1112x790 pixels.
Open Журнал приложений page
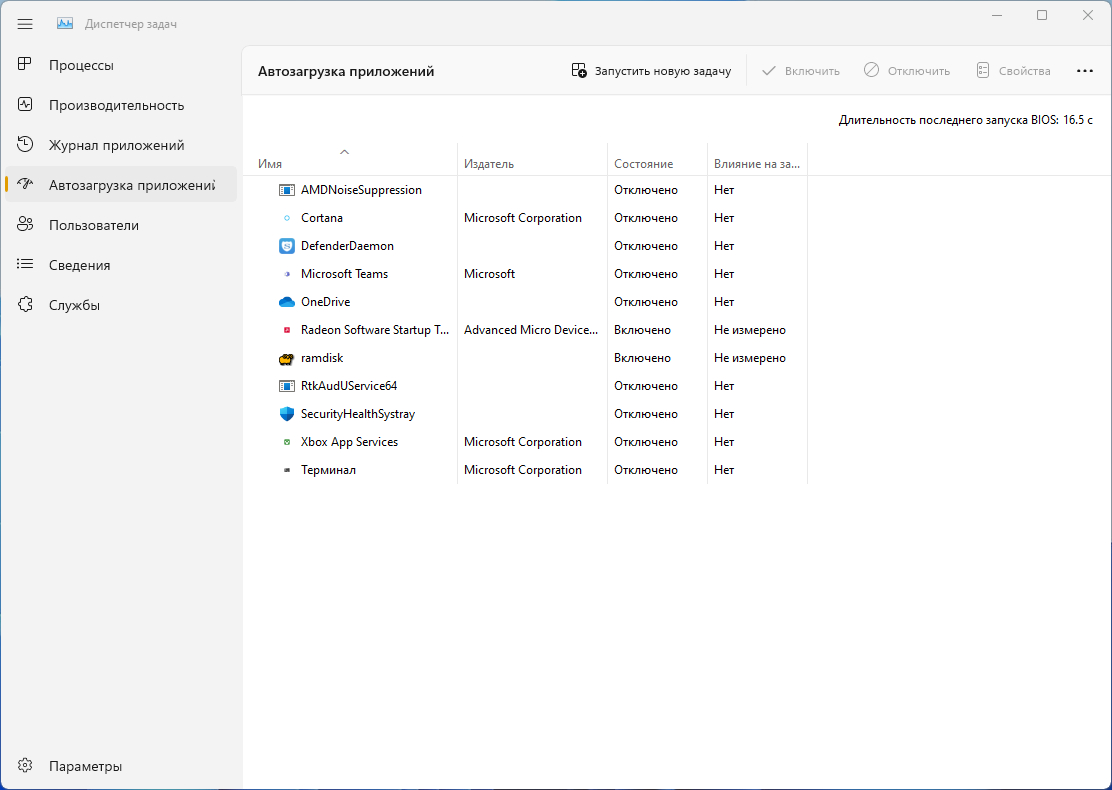click(x=121, y=145)
